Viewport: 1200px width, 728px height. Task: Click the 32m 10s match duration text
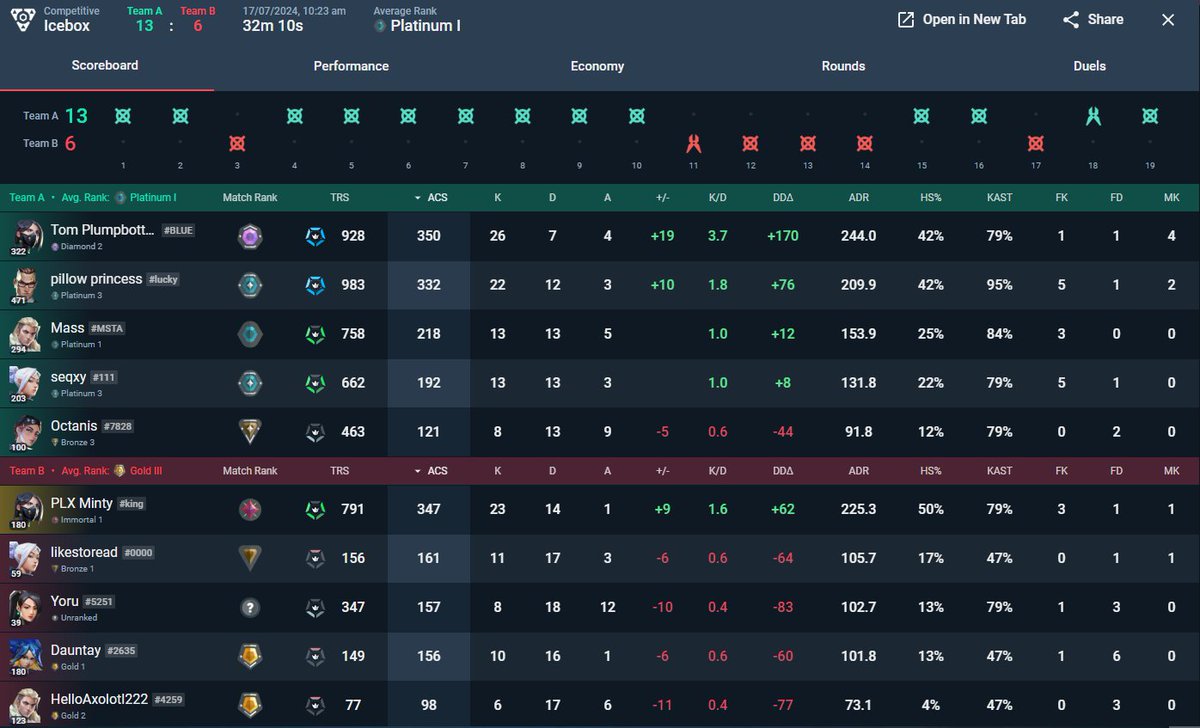coord(273,26)
